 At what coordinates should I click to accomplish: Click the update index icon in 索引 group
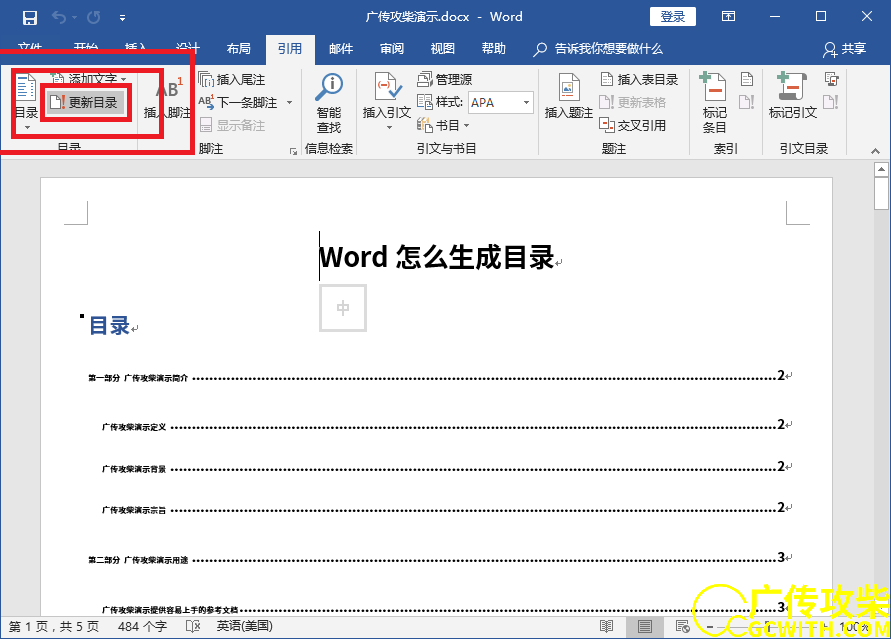tap(747, 102)
